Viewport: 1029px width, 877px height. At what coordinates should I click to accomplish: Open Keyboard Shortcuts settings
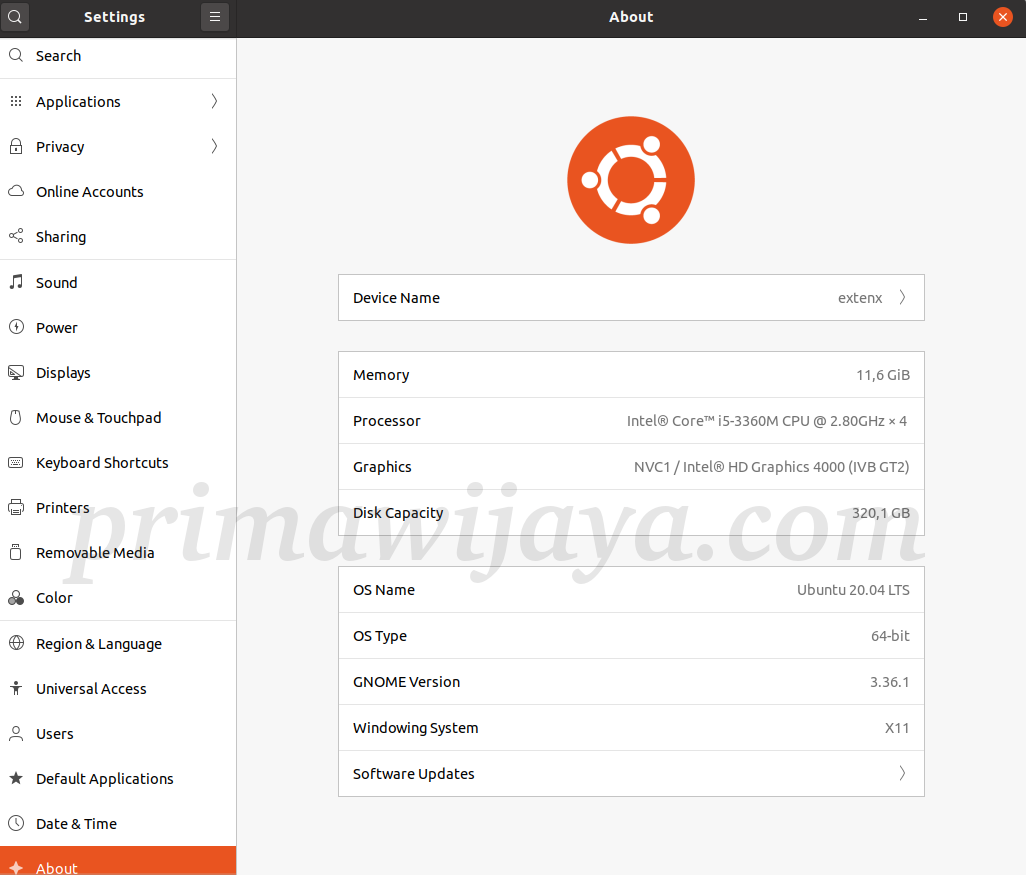(99, 462)
